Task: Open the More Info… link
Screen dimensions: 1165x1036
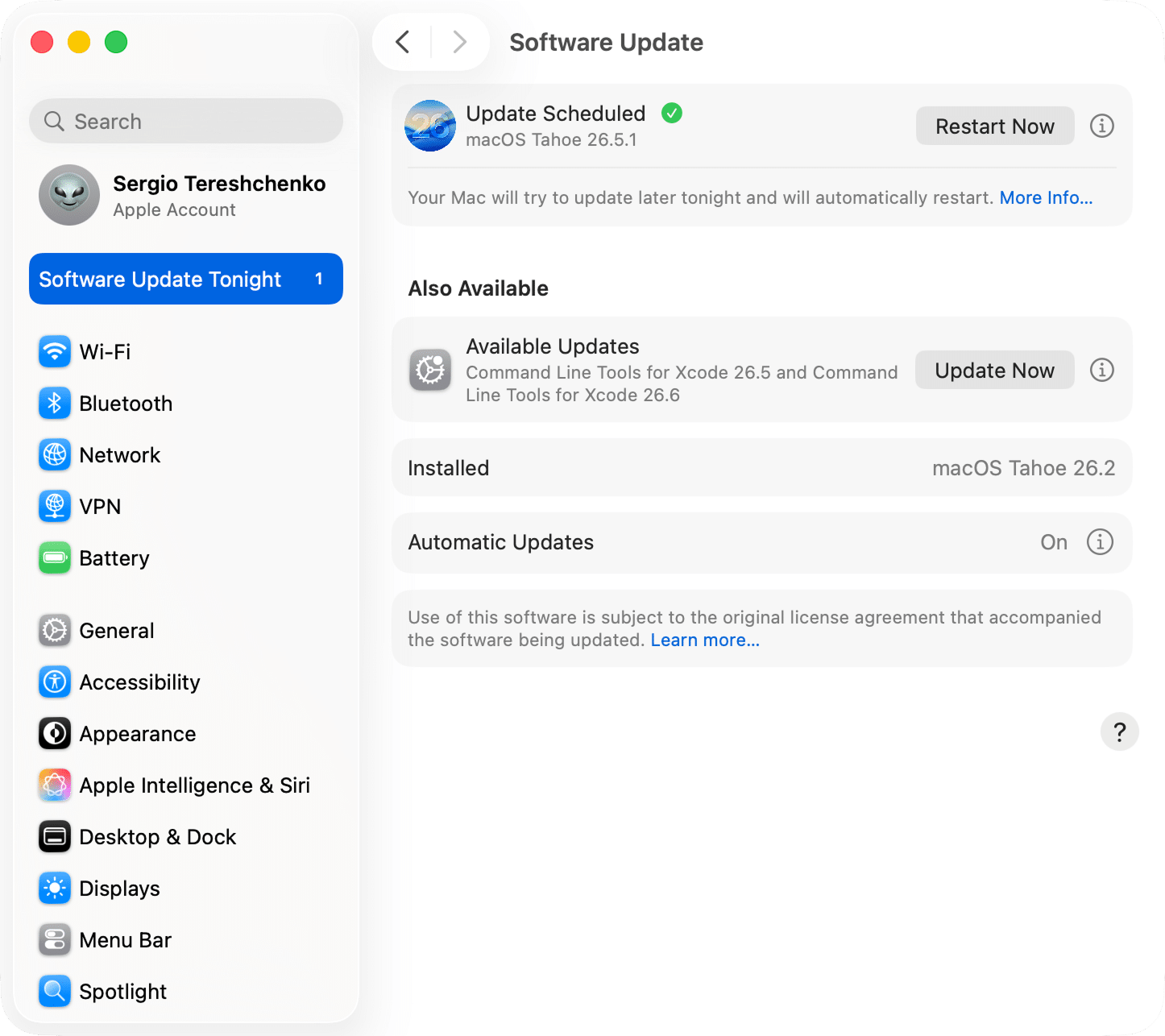Action: pyautogui.click(x=1046, y=198)
